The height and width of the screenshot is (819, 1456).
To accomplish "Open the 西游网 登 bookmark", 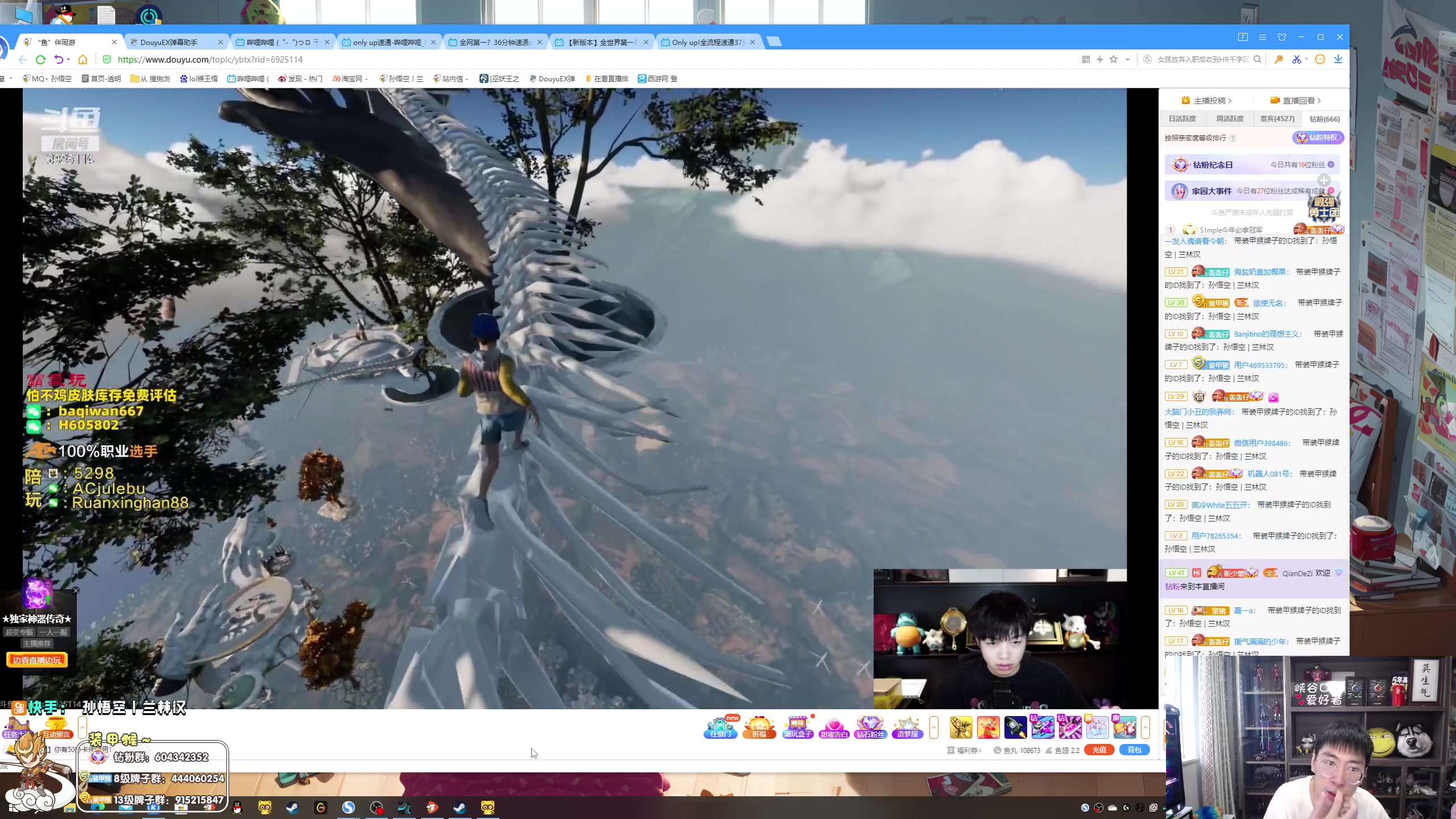I will point(657,78).
